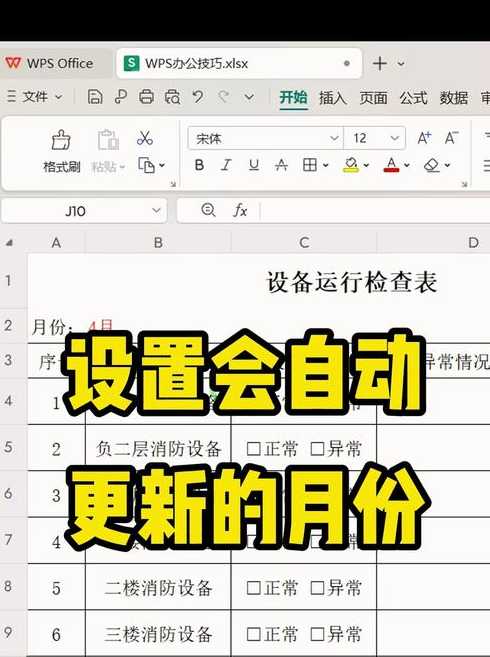The width and height of the screenshot is (490, 657).
Task: Select cell containing 三楼消防设备
Action: coord(158,634)
